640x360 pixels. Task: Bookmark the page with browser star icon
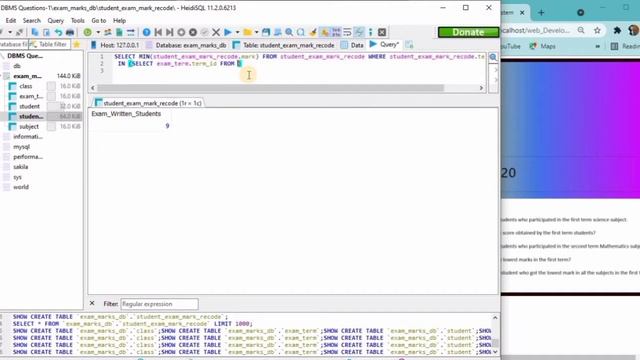coord(597,30)
